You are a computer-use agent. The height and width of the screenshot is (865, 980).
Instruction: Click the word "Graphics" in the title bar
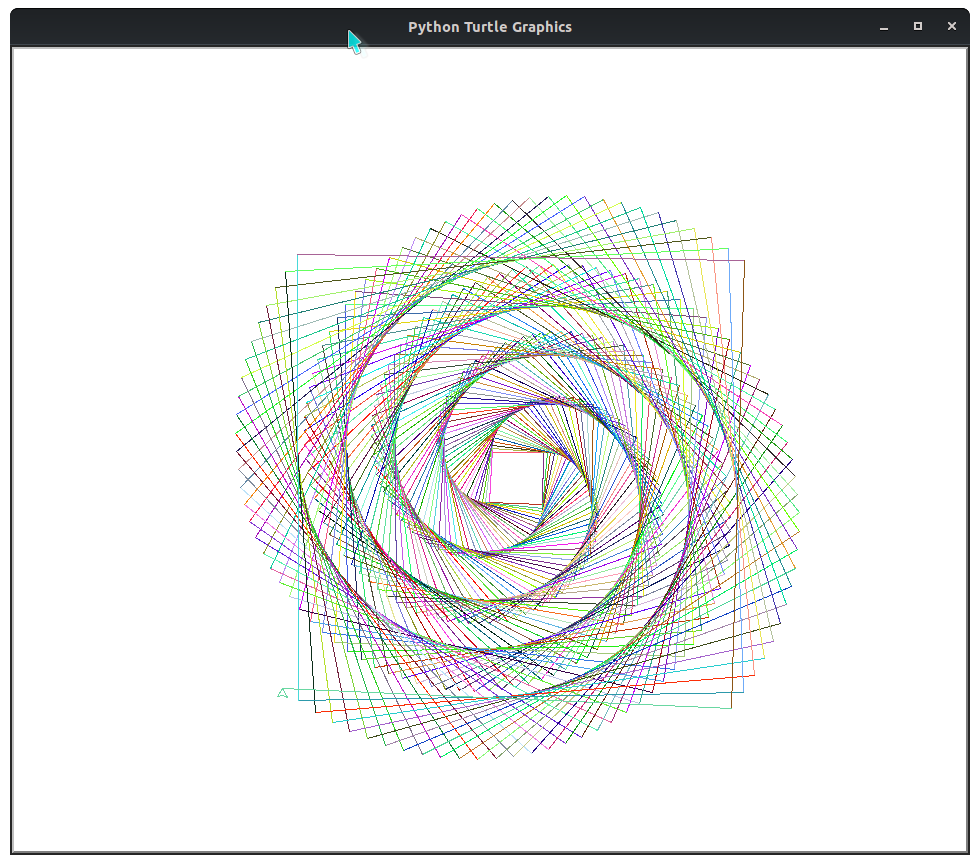(541, 27)
